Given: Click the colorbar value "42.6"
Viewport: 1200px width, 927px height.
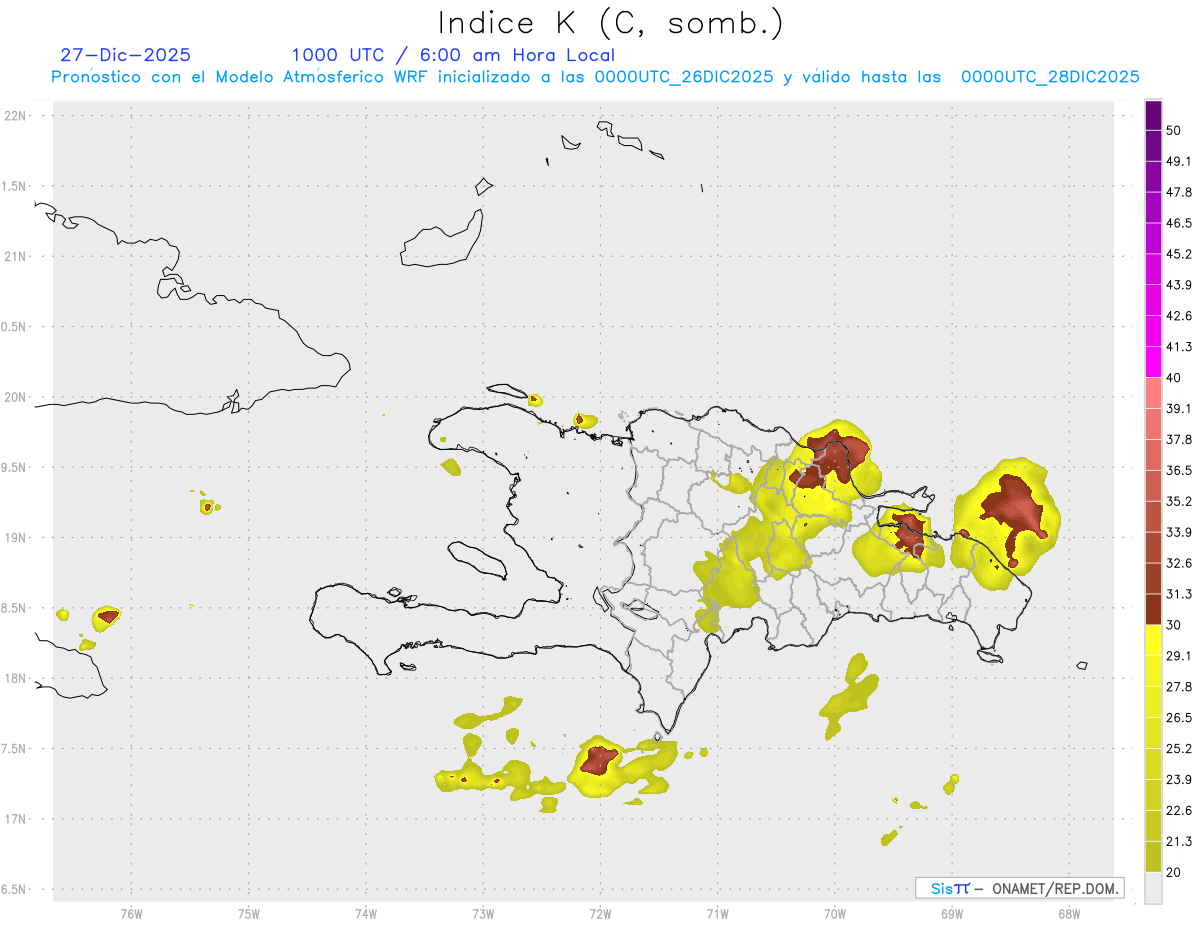Looking at the screenshot, I should click(x=1179, y=316).
